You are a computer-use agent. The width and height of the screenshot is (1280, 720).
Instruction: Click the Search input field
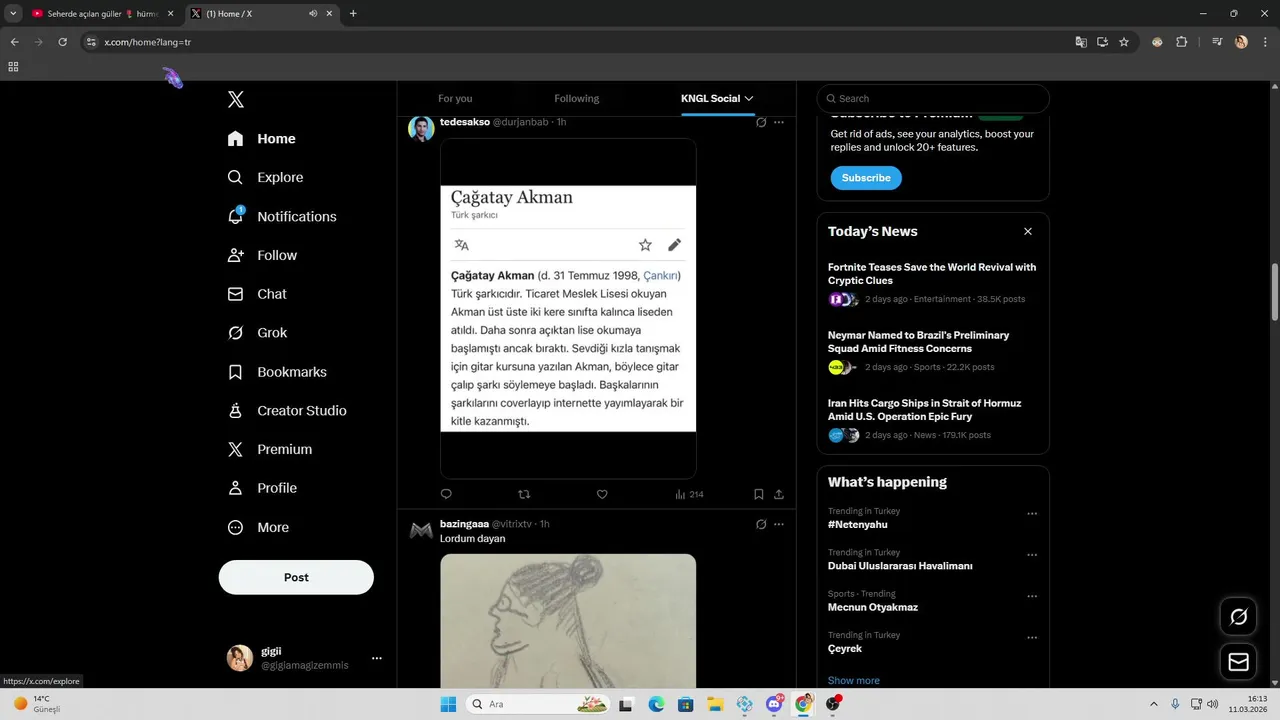click(933, 98)
